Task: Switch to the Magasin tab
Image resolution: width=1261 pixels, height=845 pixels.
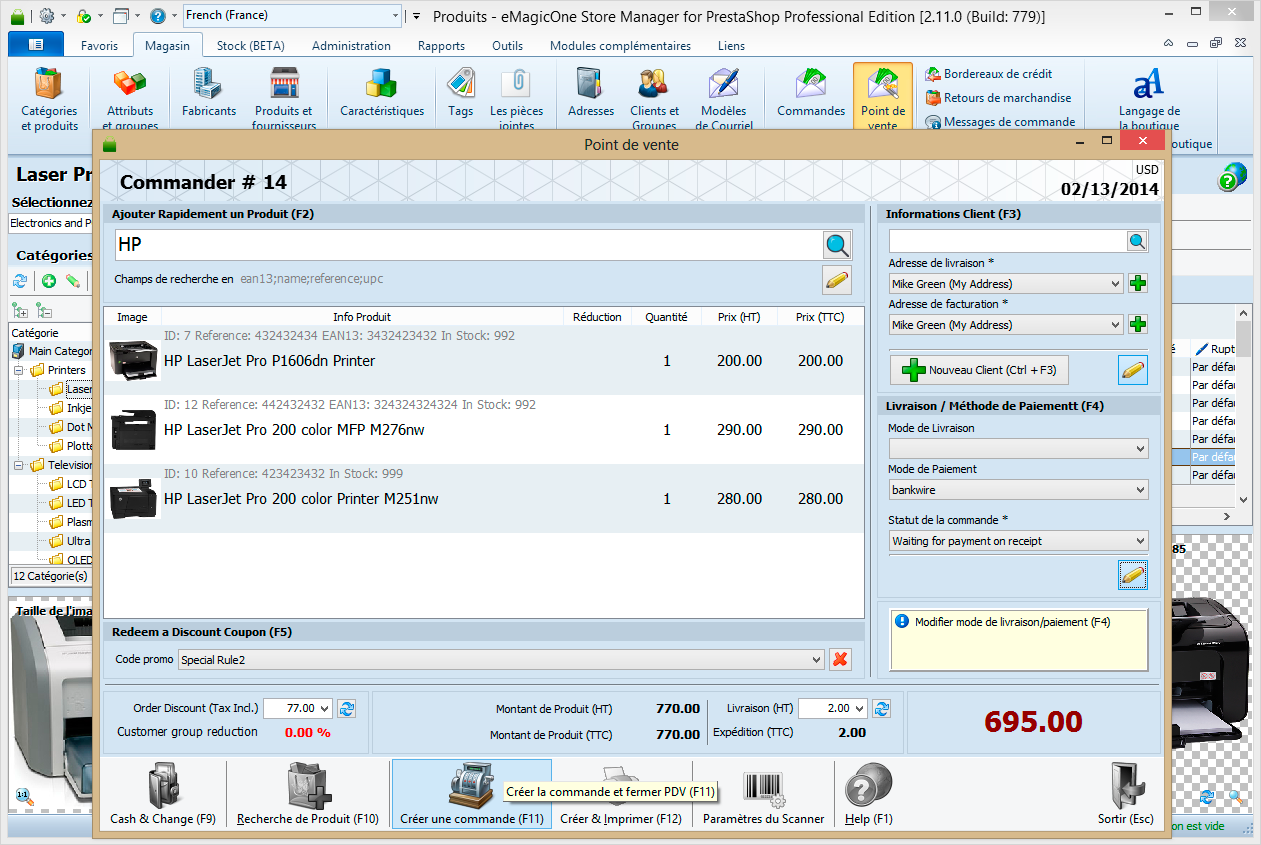Action: coord(166,45)
